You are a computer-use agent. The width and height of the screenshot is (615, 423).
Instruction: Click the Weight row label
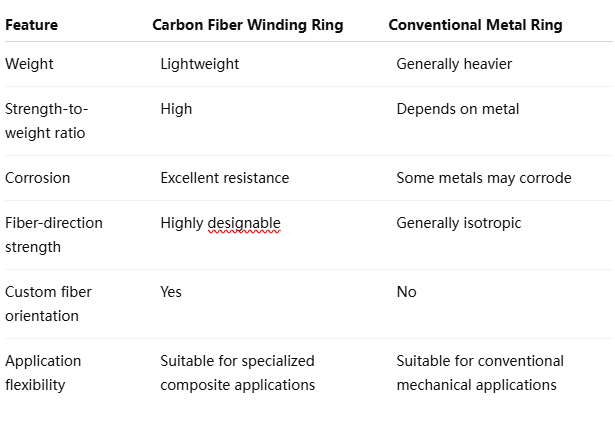(29, 64)
